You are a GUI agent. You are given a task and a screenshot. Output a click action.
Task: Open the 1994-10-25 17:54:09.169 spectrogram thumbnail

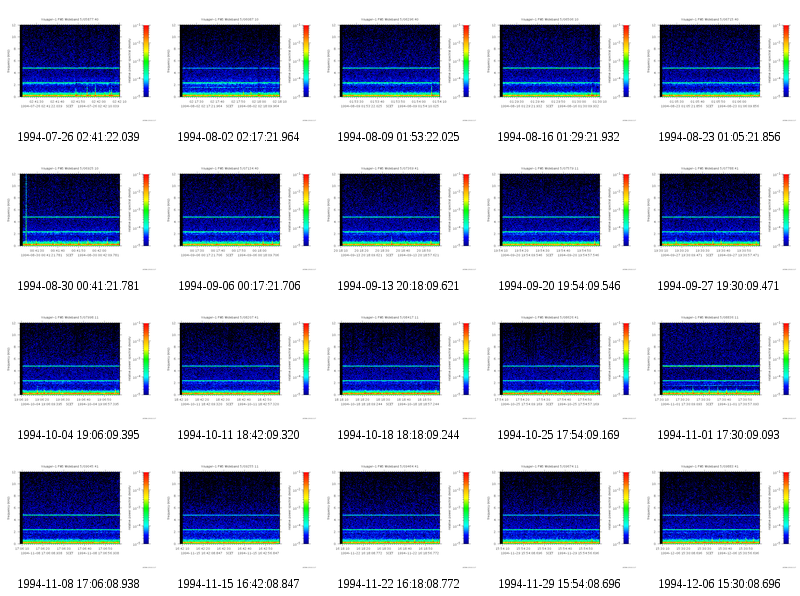pyautogui.click(x=559, y=367)
